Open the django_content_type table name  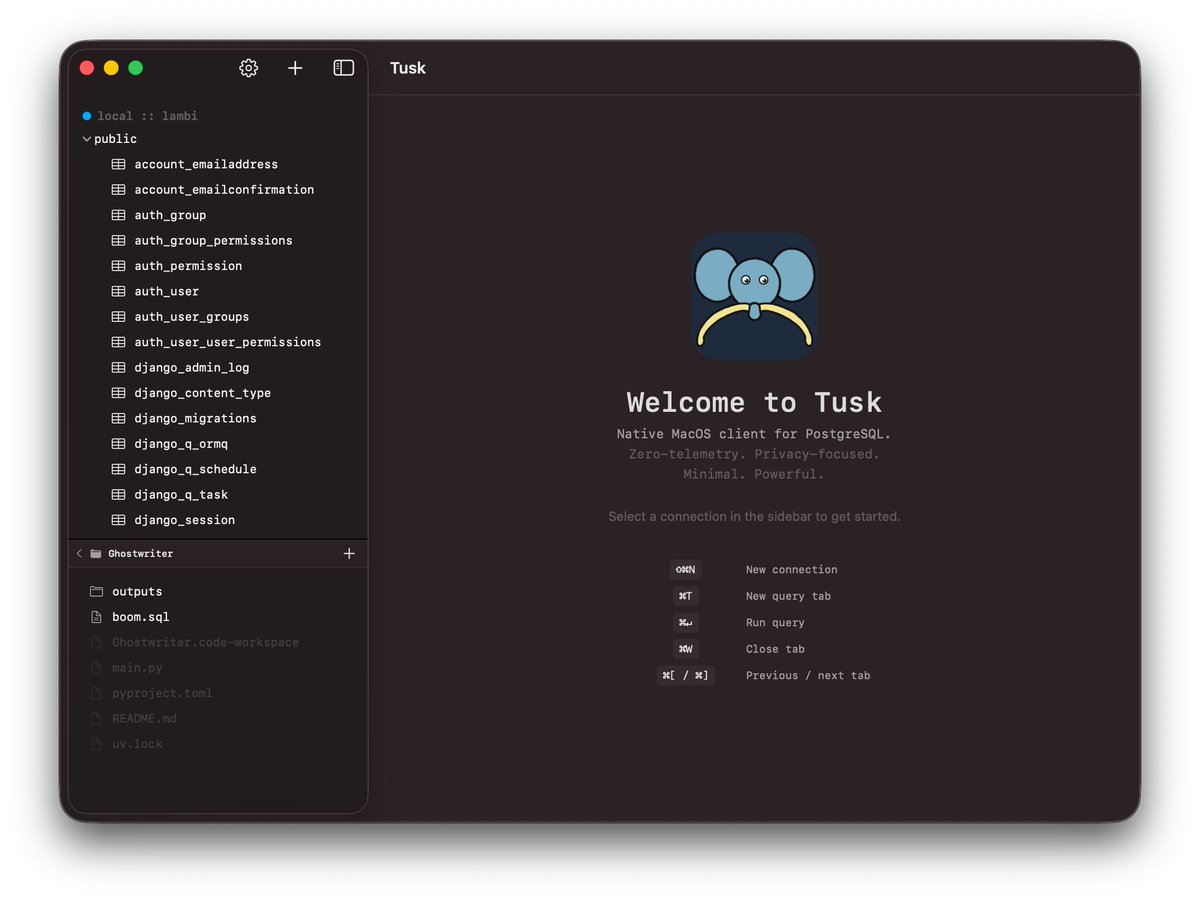(x=202, y=393)
